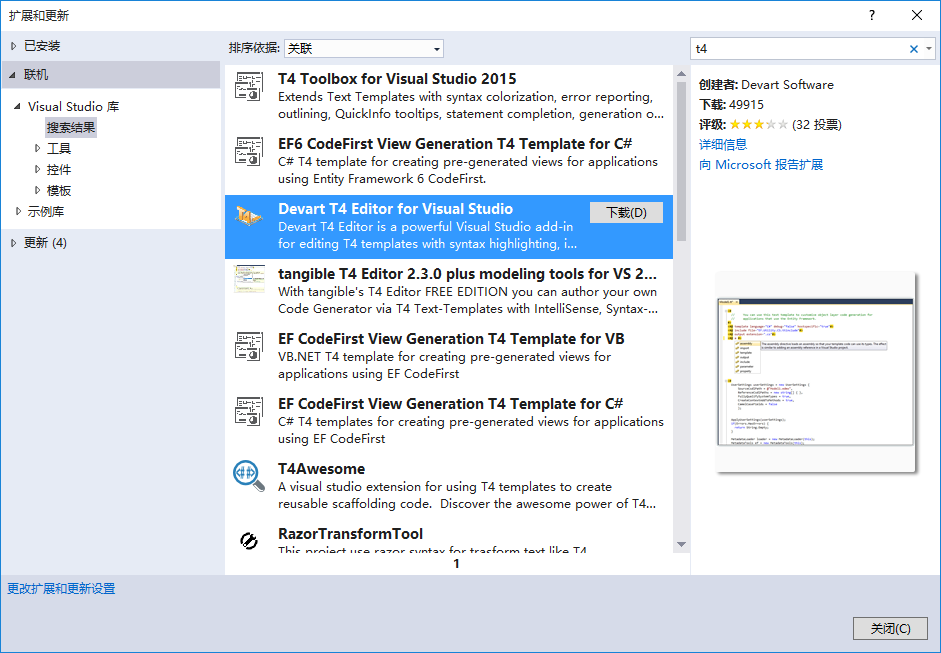Viewport: 941px width, 653px height.
Task: Expand the 更新 (4) category
Action: click(13, 242)
